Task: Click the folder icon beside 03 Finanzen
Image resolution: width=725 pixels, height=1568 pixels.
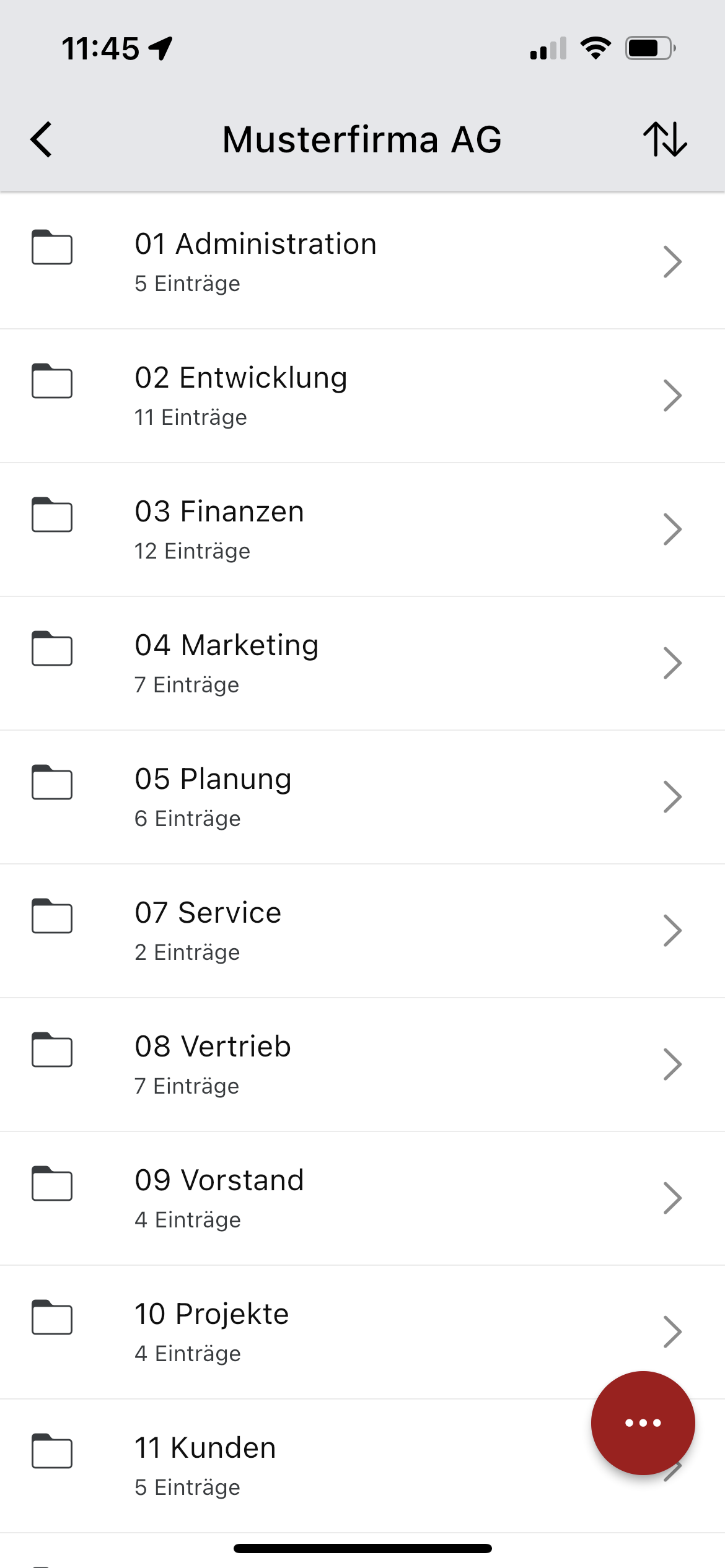Action: (x=52, y=515)
